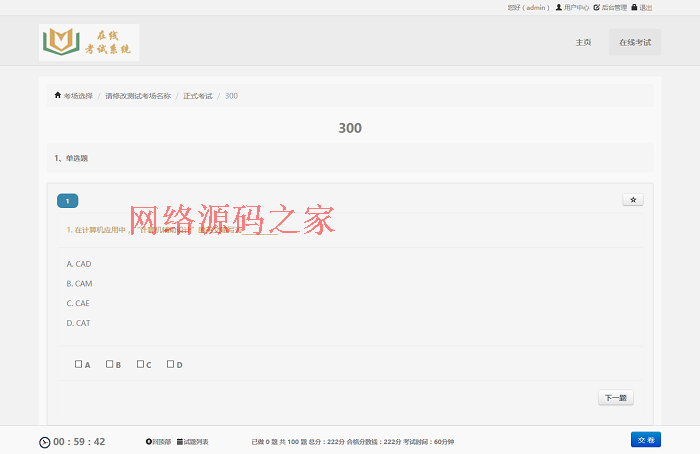Check answer option D checkbox
This screenshot has height=454, width=700.
[x=171, y=364]
